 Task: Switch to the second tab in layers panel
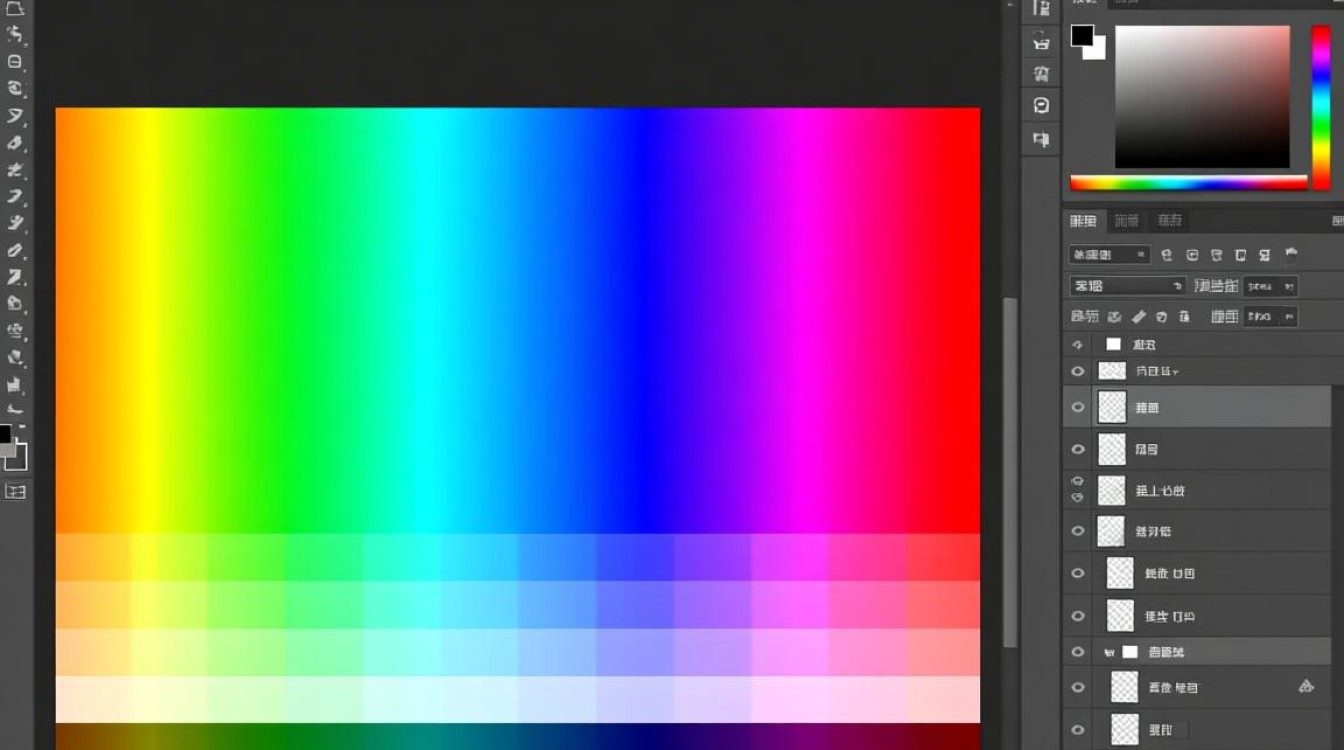click(x=1127, y=221)
